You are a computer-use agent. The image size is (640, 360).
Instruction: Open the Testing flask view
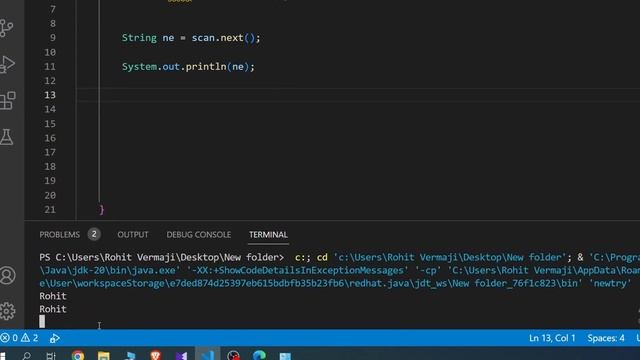pos(7,137)
